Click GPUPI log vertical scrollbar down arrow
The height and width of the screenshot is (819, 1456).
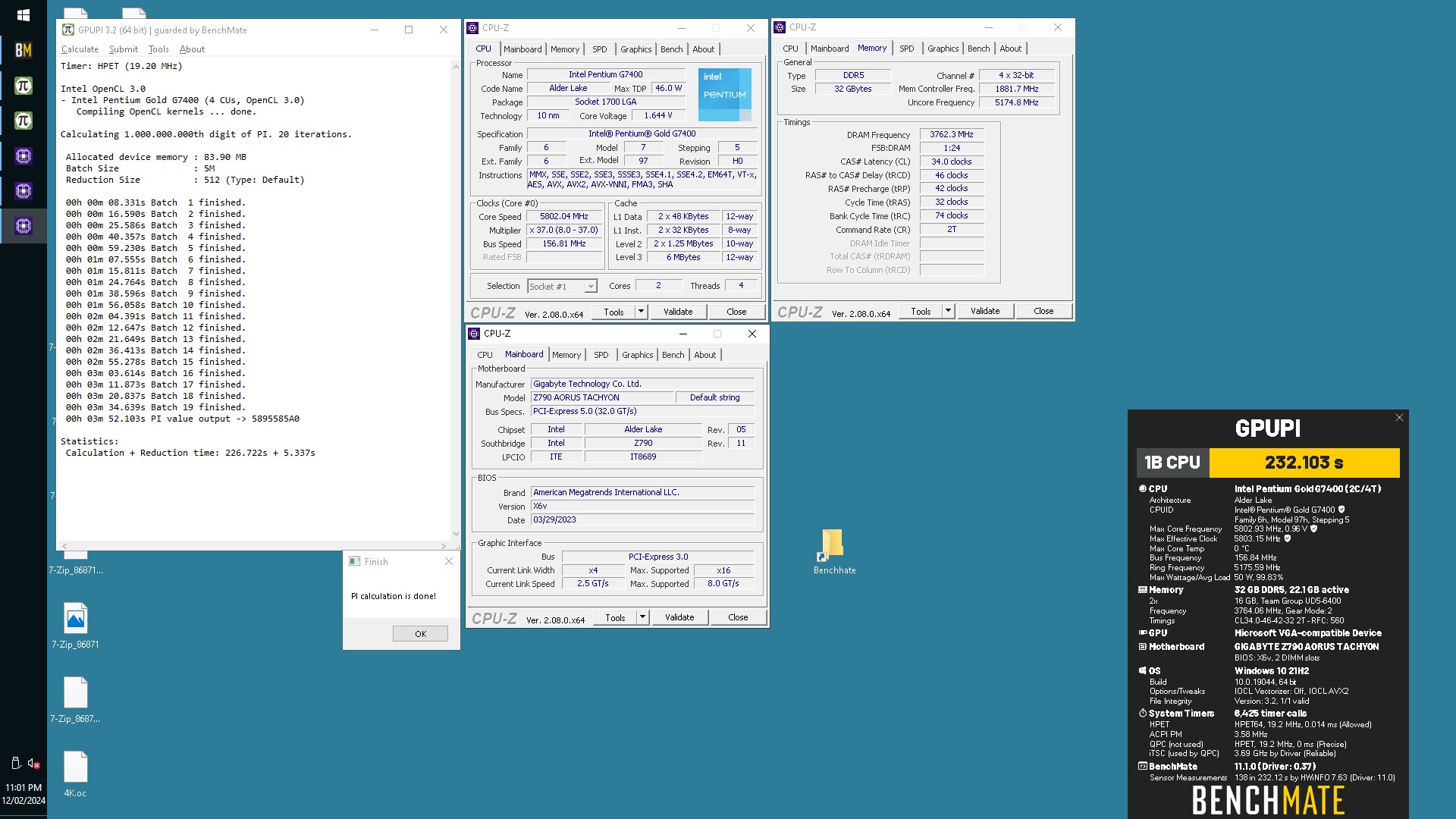pyautogui.click(x=456, y=534)
